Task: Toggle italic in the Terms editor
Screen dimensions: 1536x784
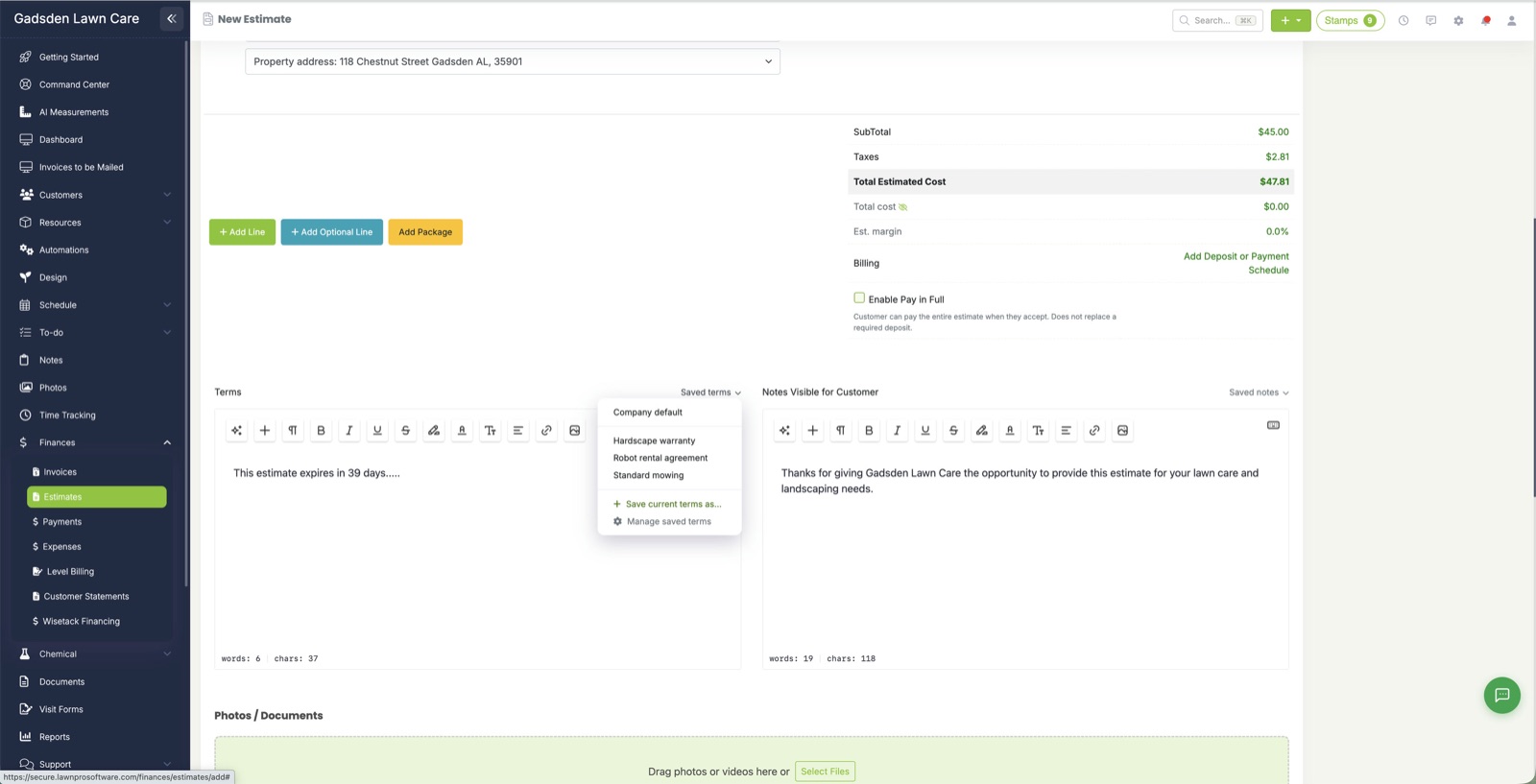Action: (x=349, y=431)
